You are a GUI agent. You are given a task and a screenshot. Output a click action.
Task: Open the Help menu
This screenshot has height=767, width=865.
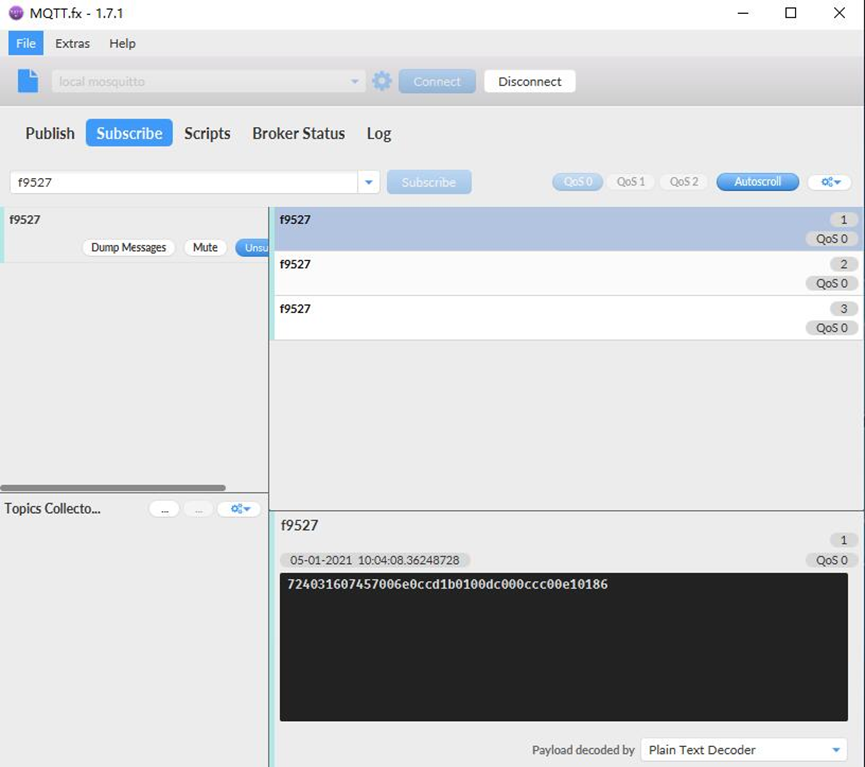[122, 43]
